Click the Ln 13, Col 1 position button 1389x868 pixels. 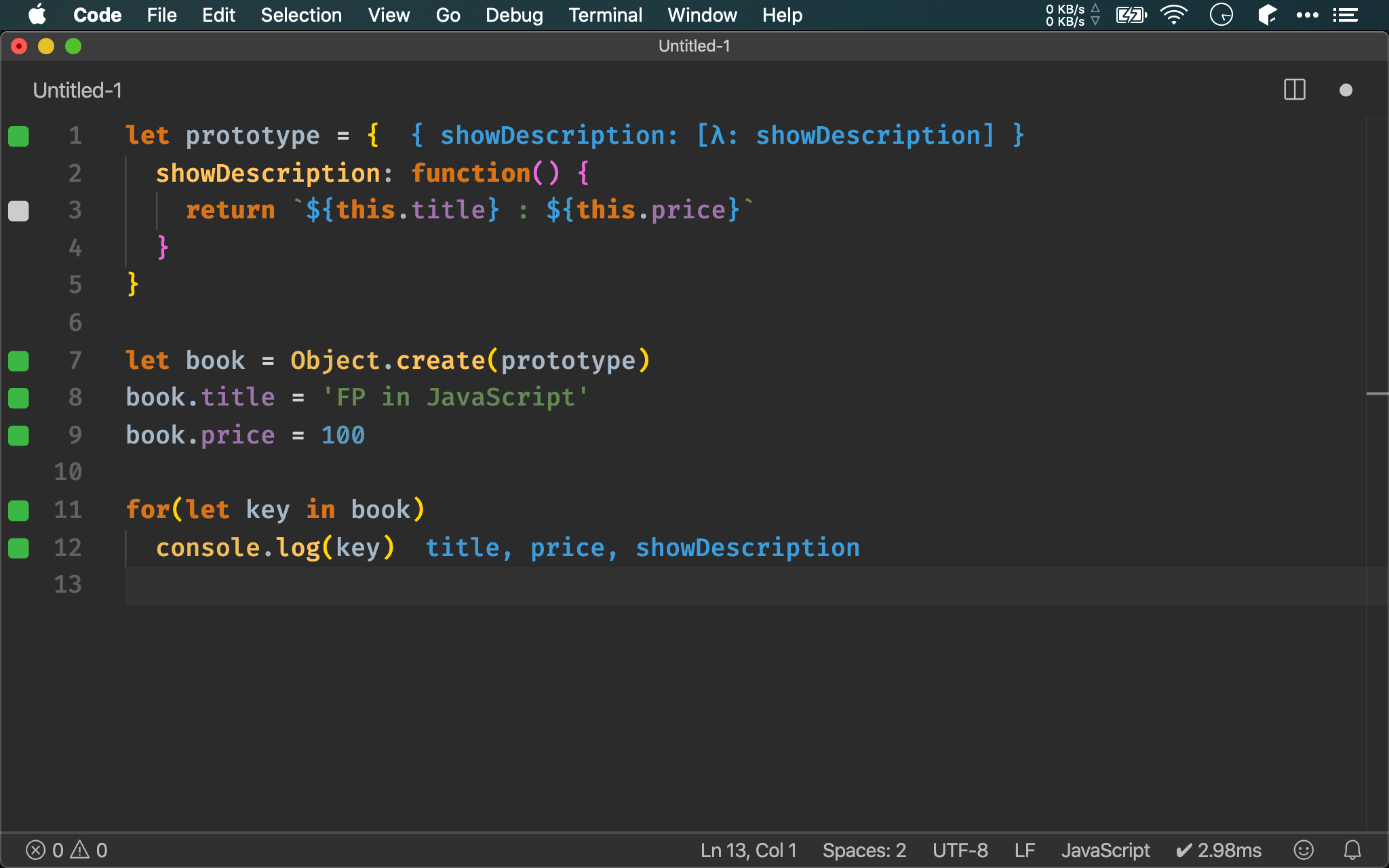(x=748, y=850)
